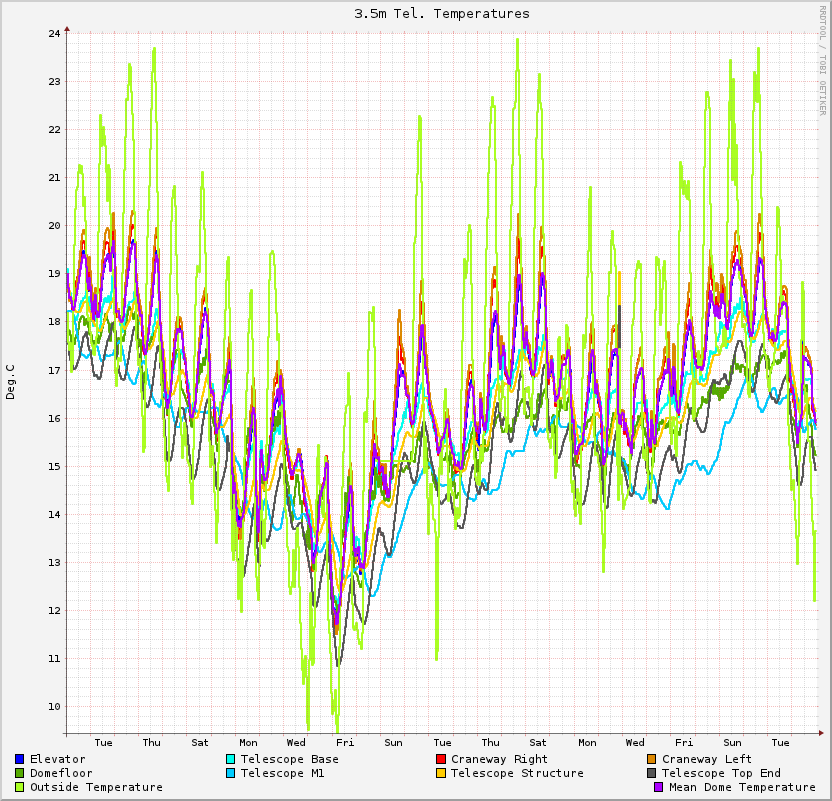This screenshot has height=801, width=832.
Task: Click the 24 tick label on y-axis
Action: pos(53,33)
